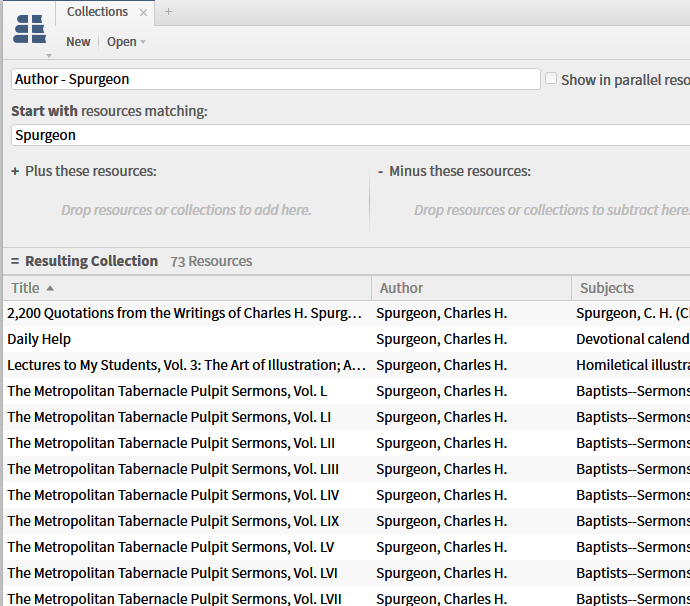
Task: Edit the collection name Author - Spurgeon
Action: (x=275, y=79)
